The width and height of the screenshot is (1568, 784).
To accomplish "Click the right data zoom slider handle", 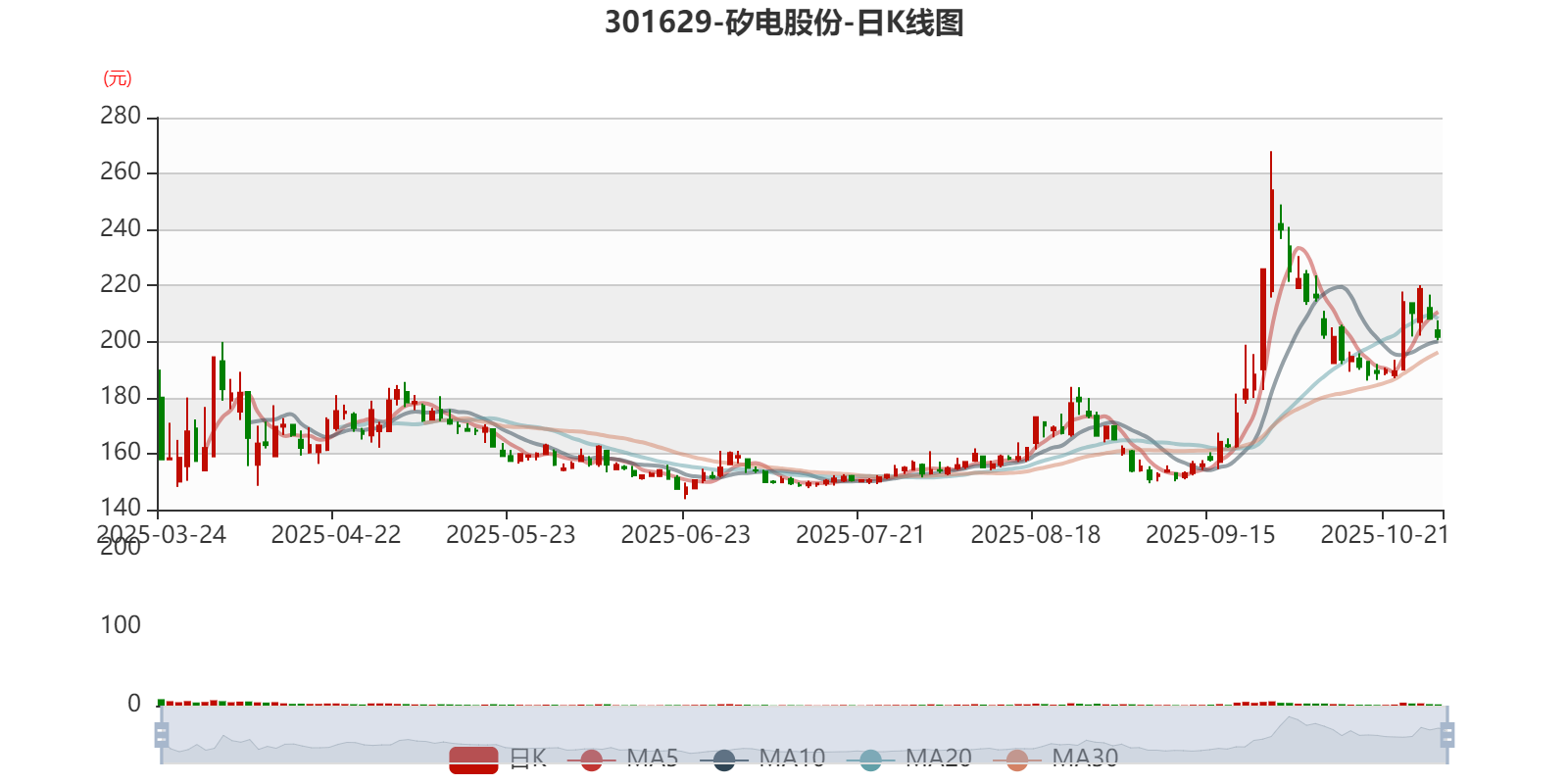I will tap(1447, 734).
